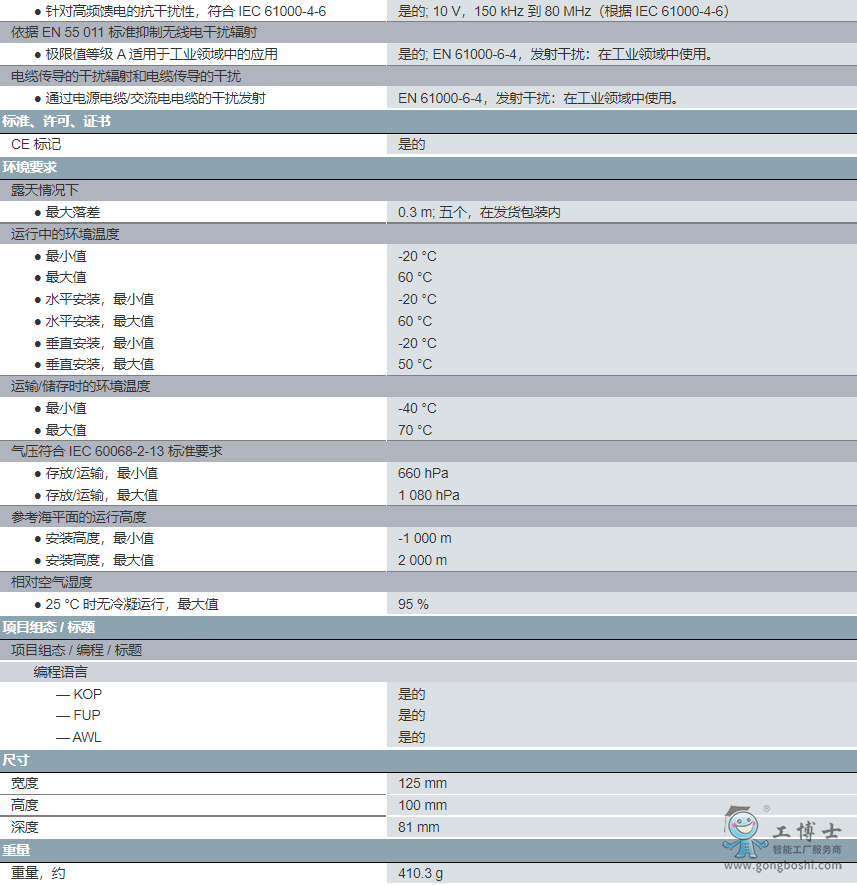
Task: Select the 660 hPa value cell
Action: pos(423,473)
